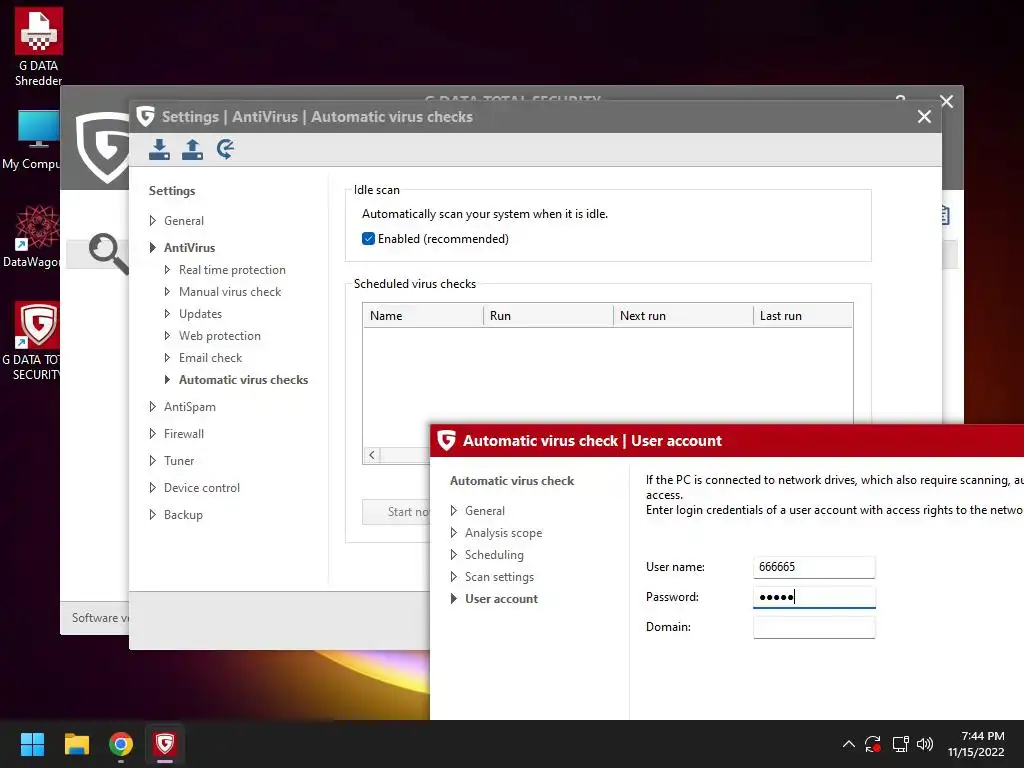1024x768 pixels.
Task: Expand Device control settings arrow
Action: tap(152, 488)
